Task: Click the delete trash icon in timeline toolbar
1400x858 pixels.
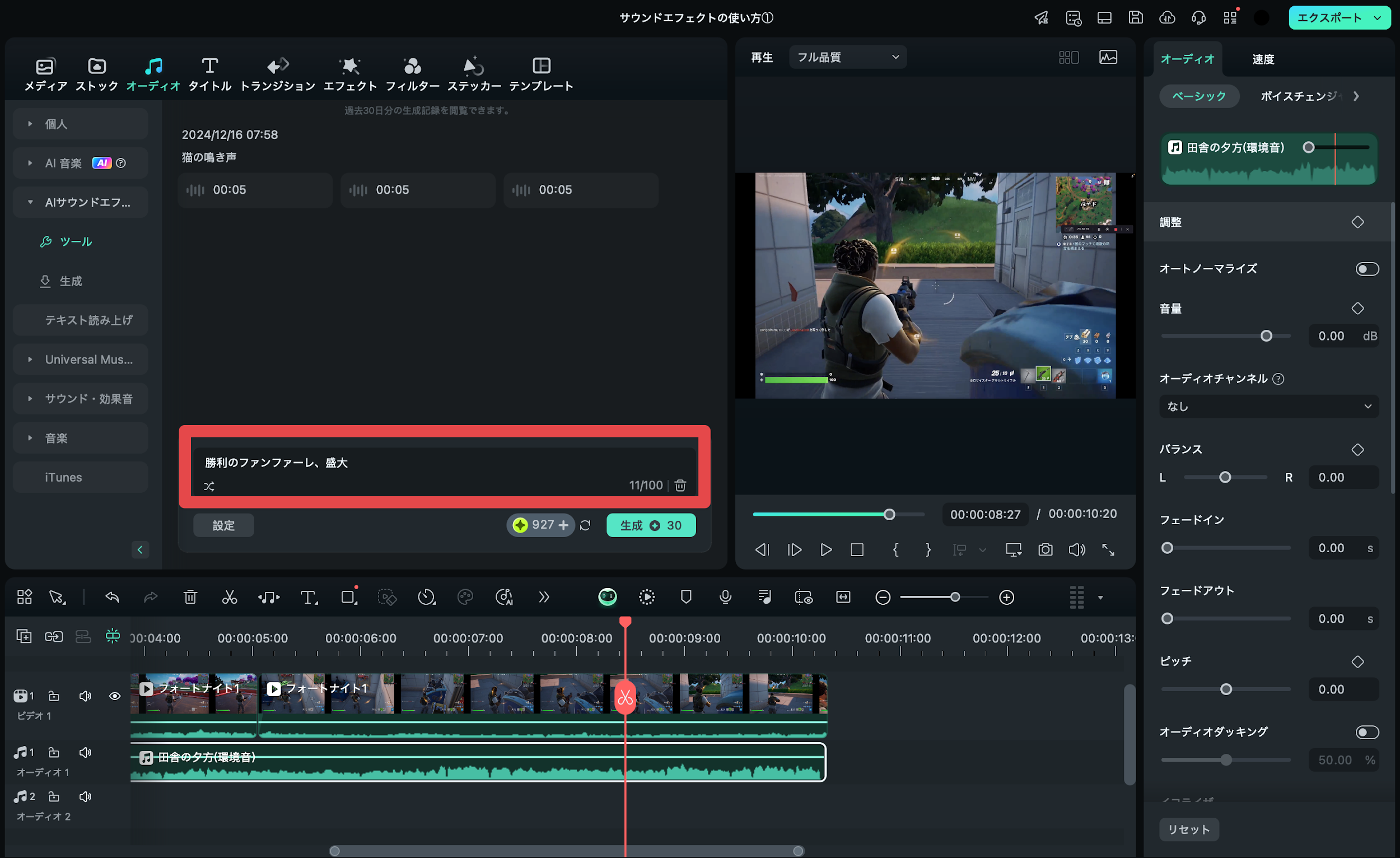Action: (x=190, y=596)
